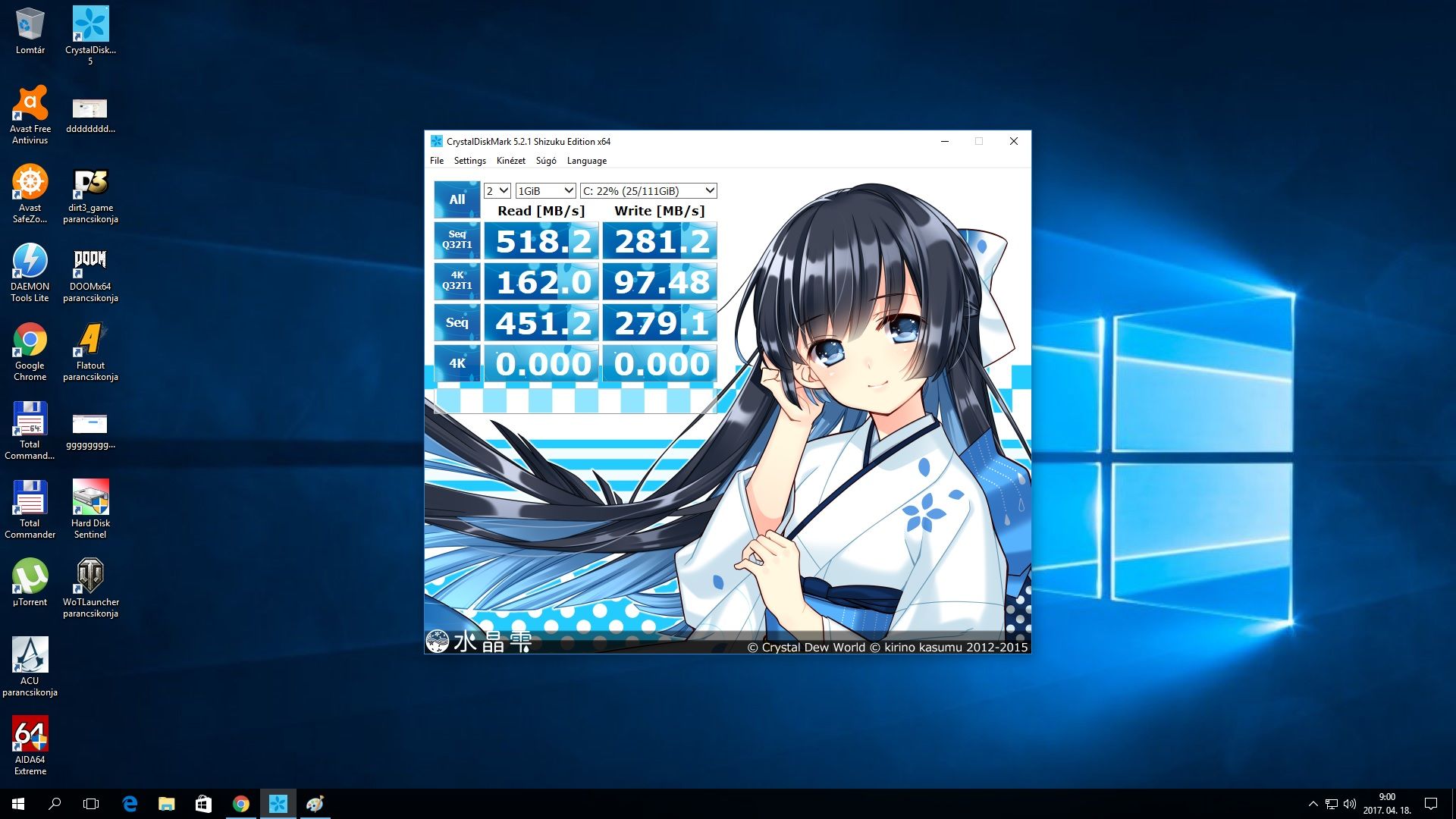This screenshot has width=1456, height=819.
Task: Open network status tray icon
Action: click(1332, 804)
